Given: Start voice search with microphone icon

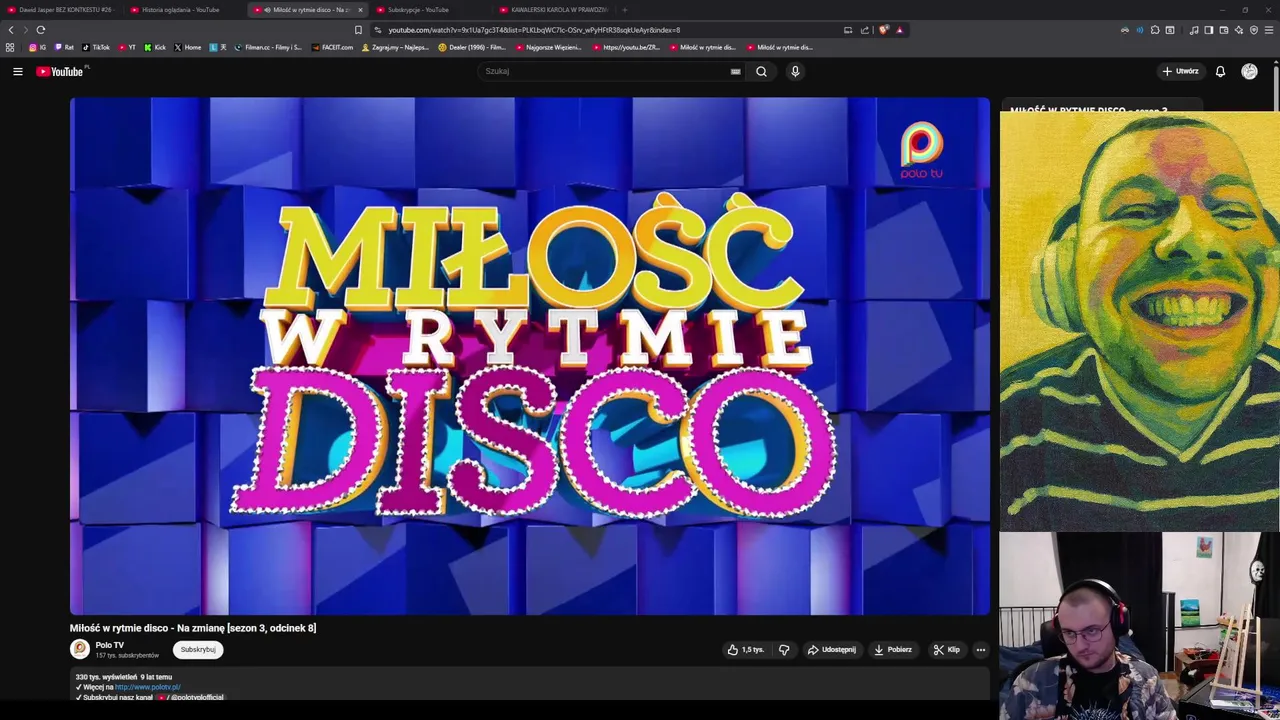Looking at the screenshot, I should (x=795, y=71).
